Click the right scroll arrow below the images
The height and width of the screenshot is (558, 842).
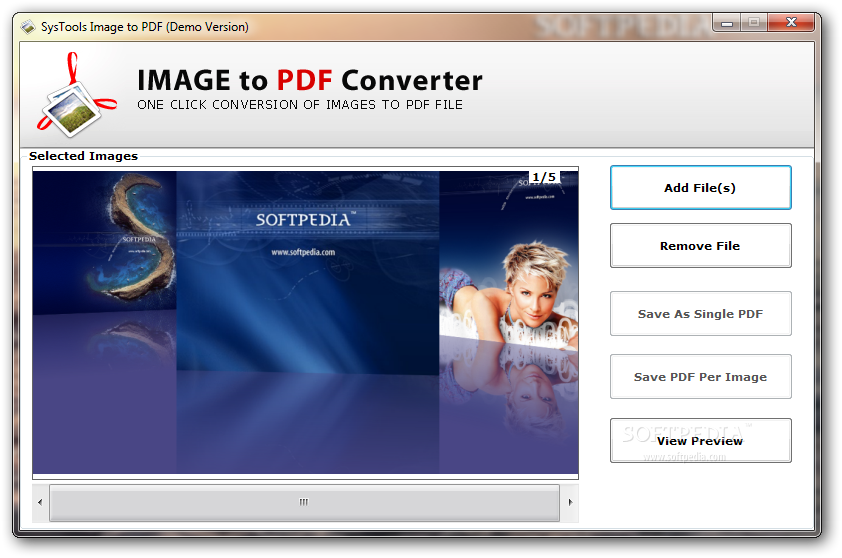coord(570,503)
